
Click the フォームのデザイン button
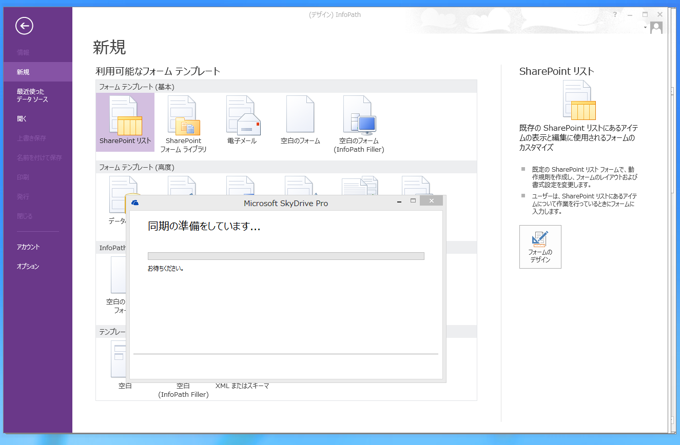540,246
